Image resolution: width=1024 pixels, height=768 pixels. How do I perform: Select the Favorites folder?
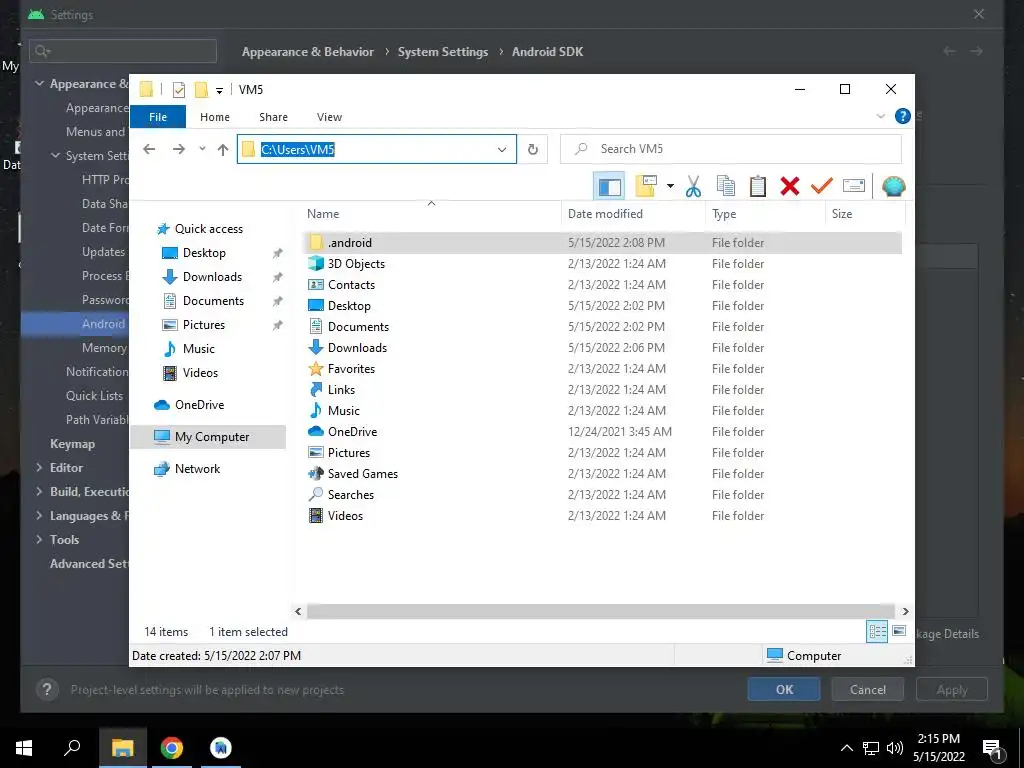point(351,369)
